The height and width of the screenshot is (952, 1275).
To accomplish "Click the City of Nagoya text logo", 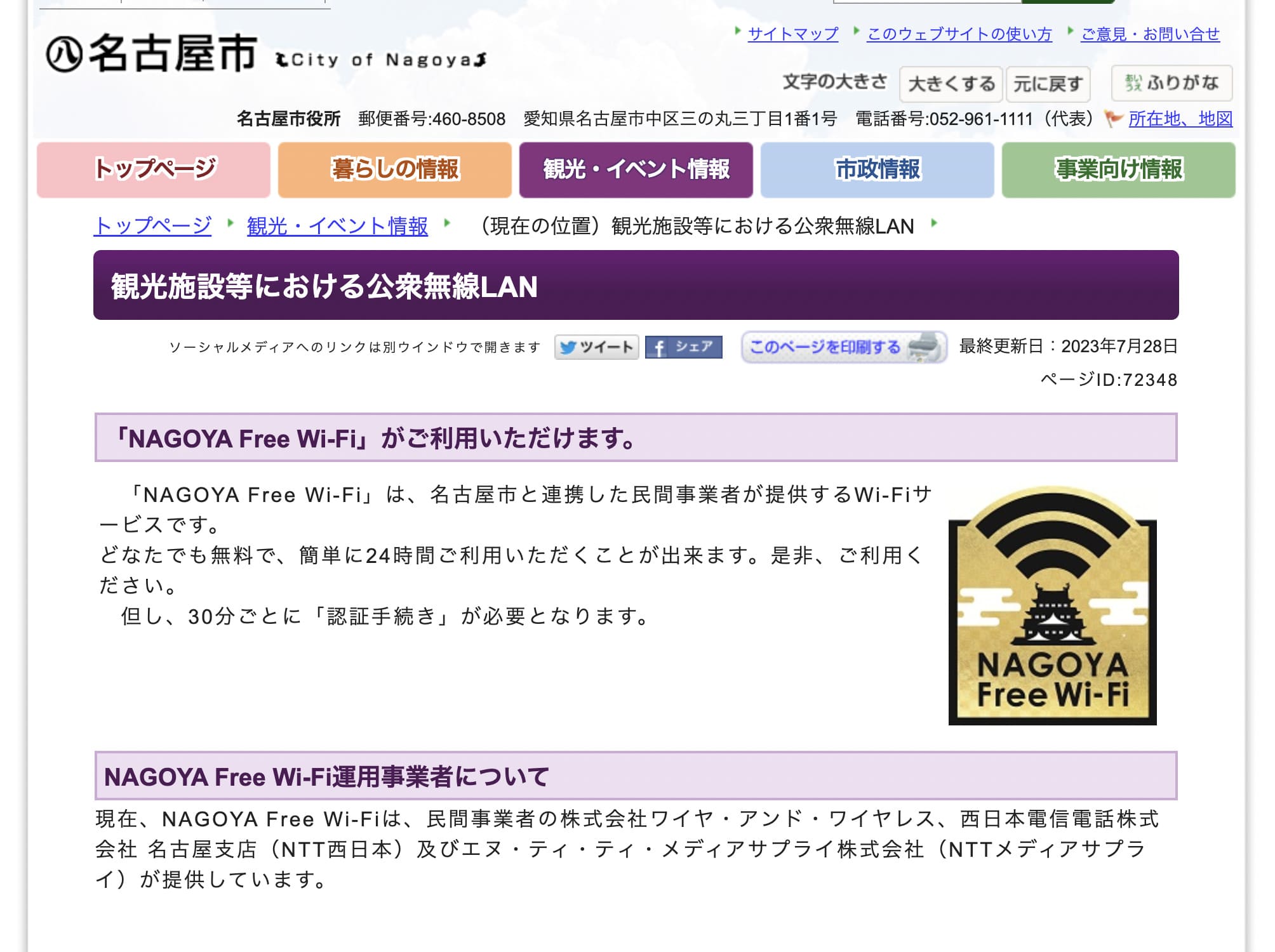I will (381, 60).
